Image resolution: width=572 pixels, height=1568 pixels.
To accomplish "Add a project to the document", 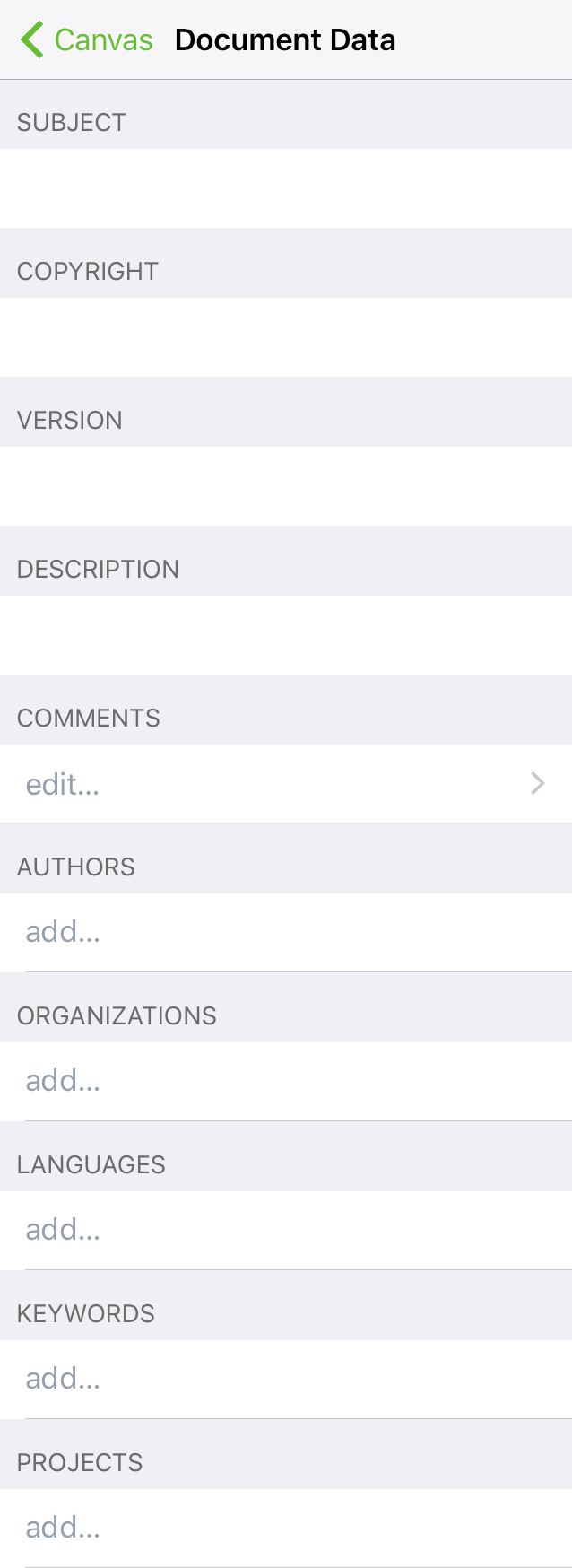I will [x=63, y=1527].
